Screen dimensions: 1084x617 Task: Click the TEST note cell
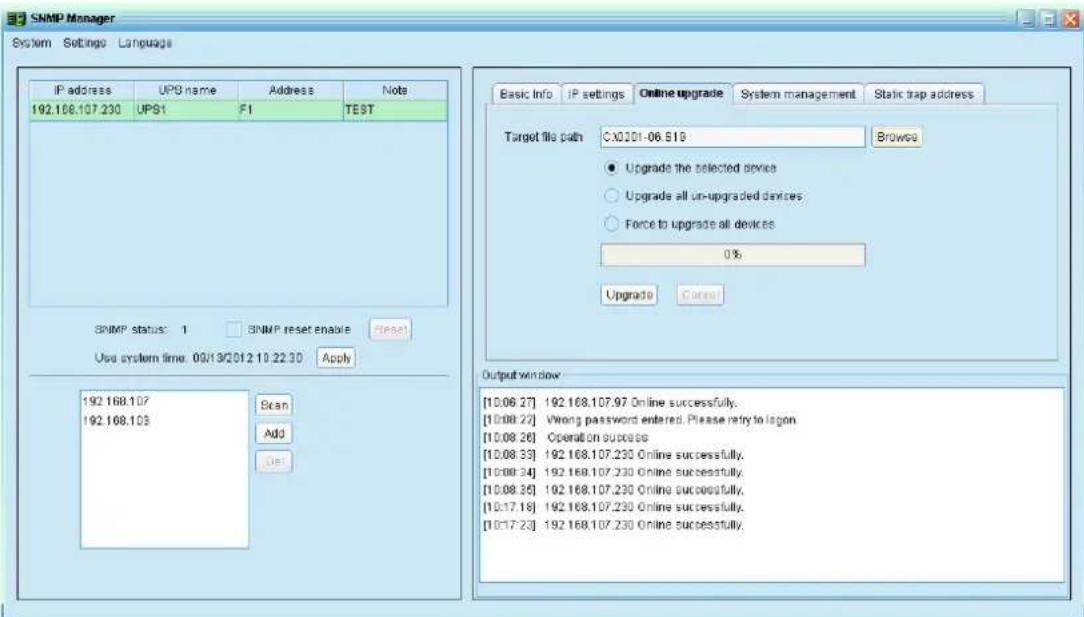click(395, 110)
